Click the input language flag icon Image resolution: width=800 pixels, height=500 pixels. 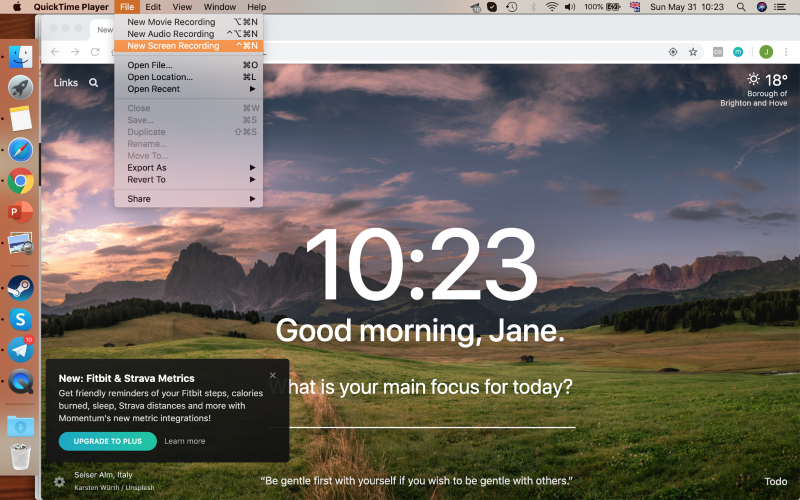[635, 7]
